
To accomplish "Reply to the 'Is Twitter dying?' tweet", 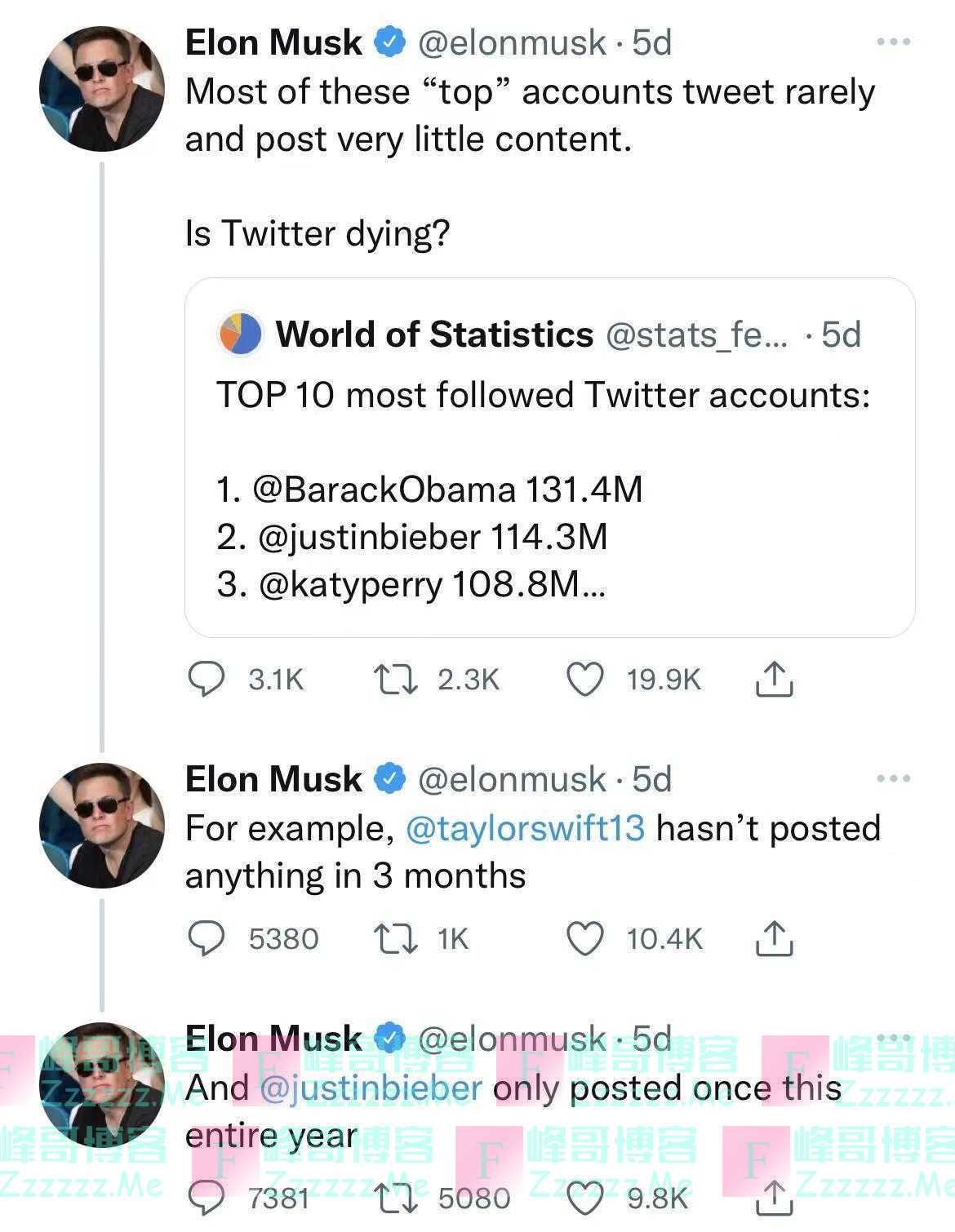I will (207, 680).
